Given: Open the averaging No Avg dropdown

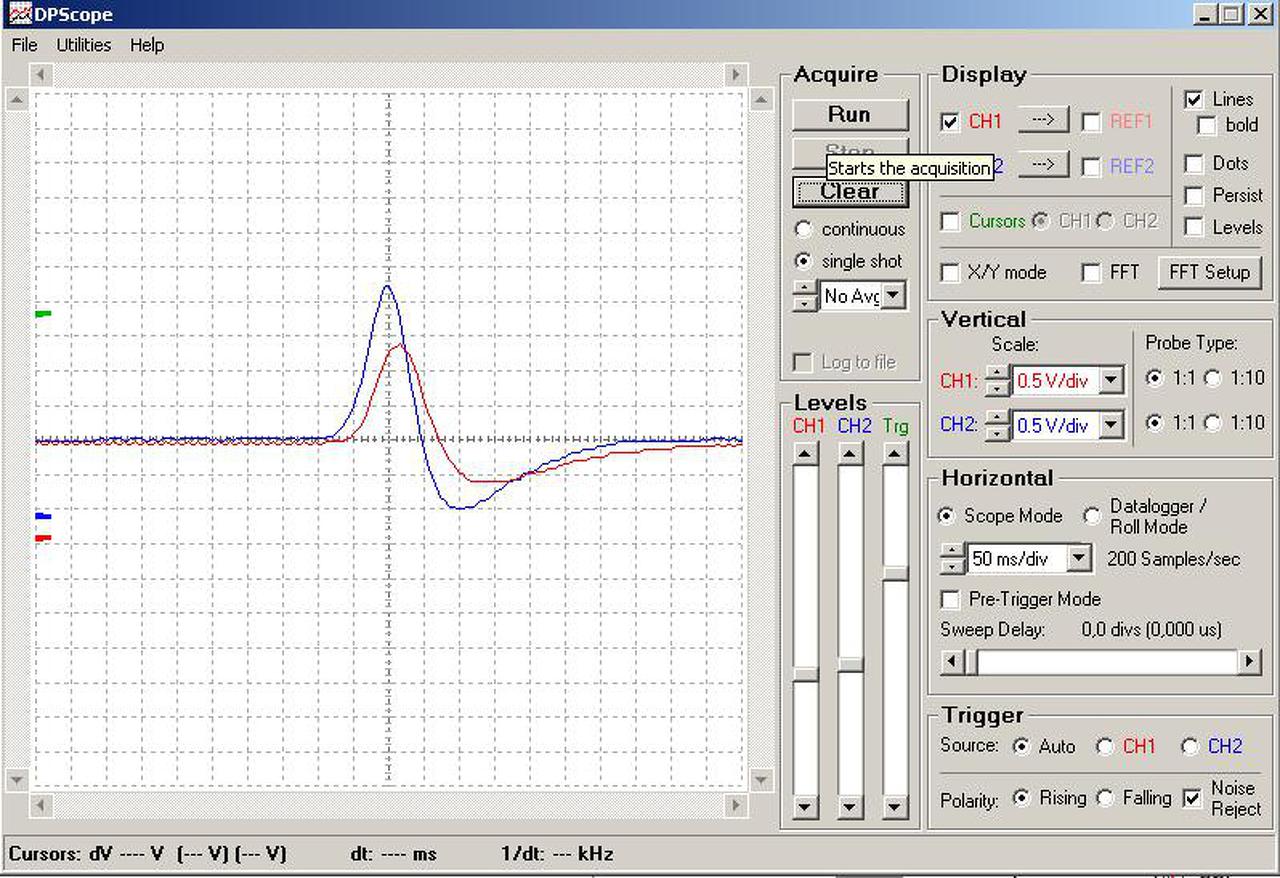Looking at the screenshot, I should click(894, 295).
